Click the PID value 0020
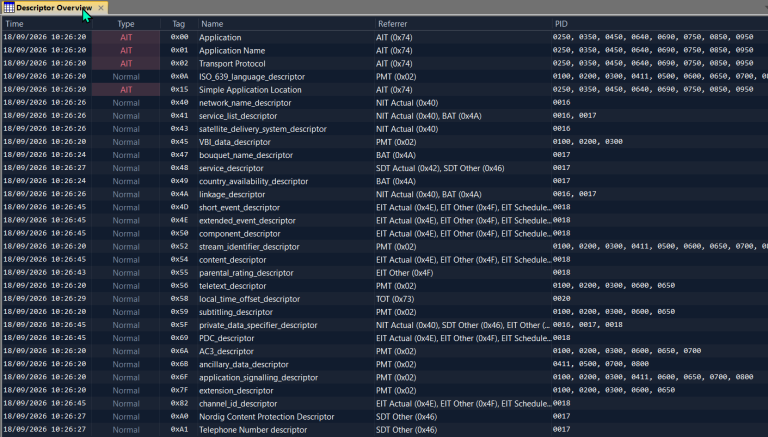Viewport: 768px width, 437px height. (561, 299)
